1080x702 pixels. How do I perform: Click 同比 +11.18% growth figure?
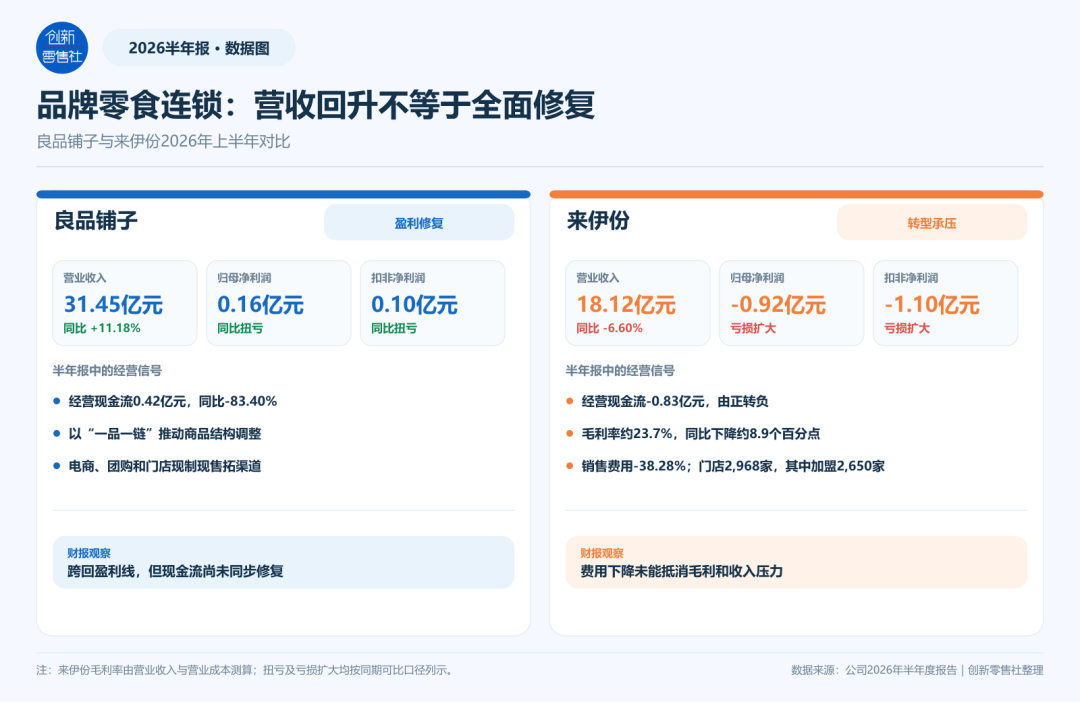[x=102, y=328]
